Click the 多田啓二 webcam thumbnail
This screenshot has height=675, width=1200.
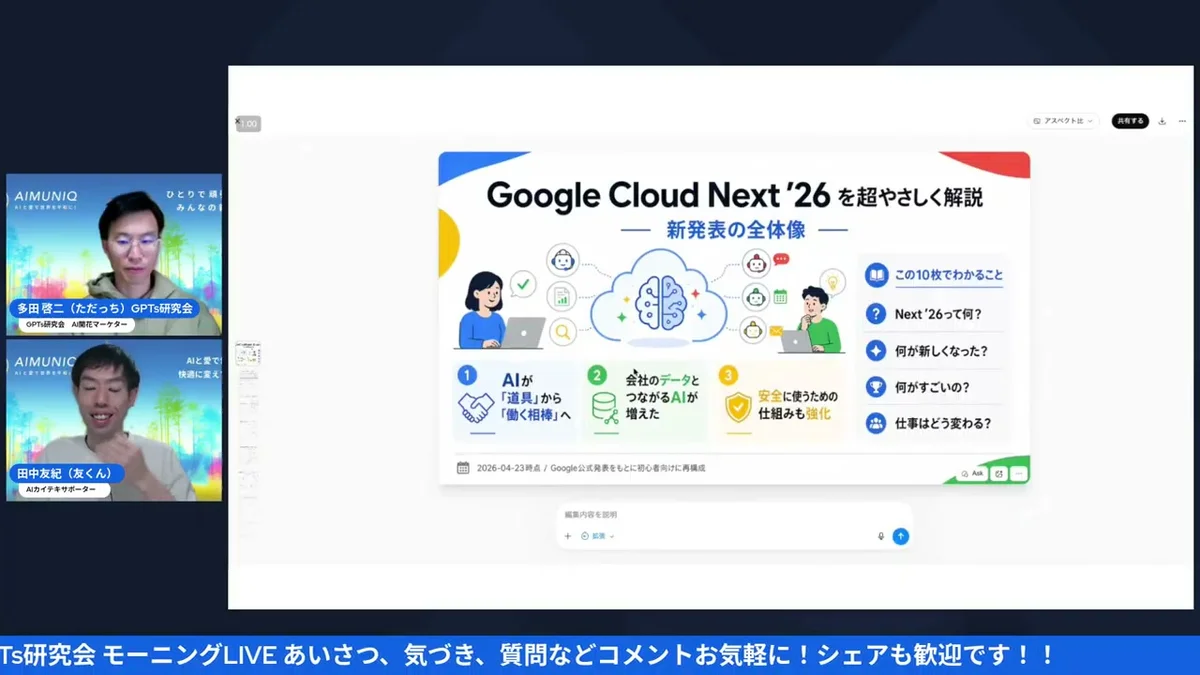(x=113, y=253)
